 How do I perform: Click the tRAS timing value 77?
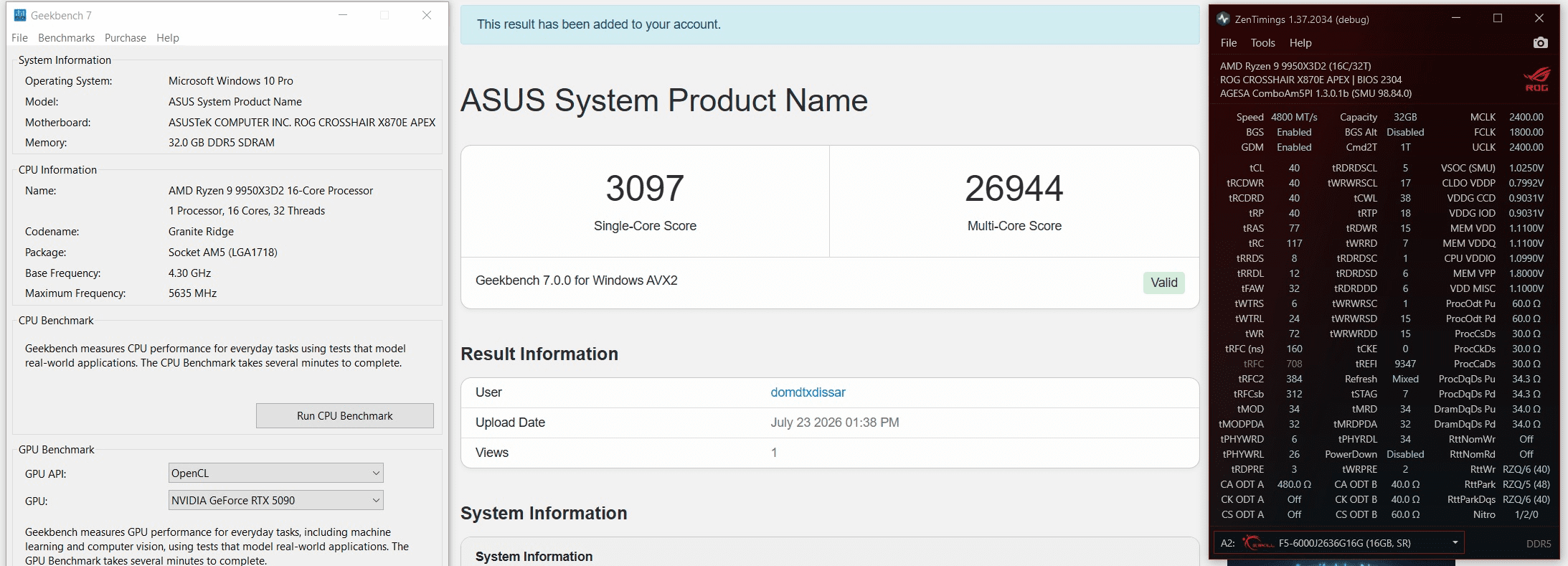pyautogui.click(x=1294, y=228)
